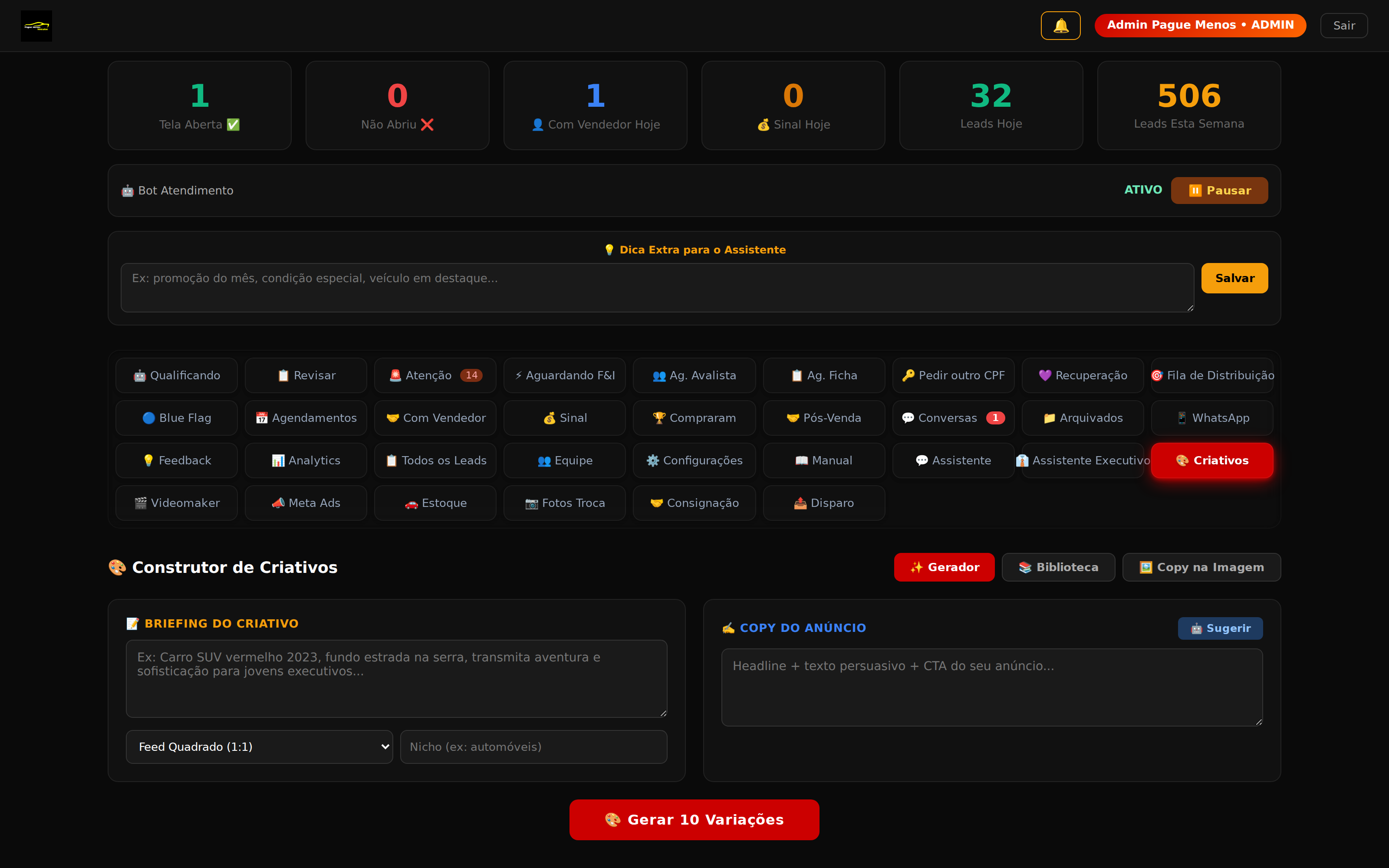Click the Admin Pague Menos badge
This screenshot has width=1389, height=868.
click(x=1200, y=25)
